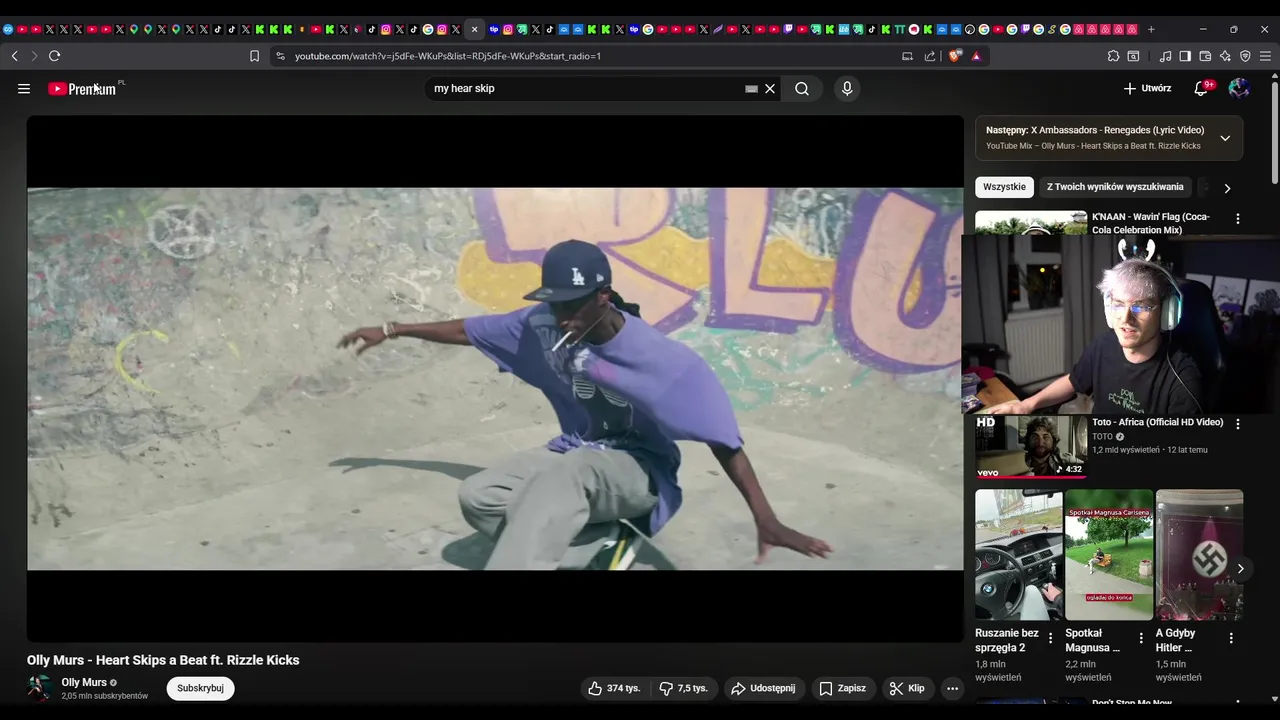Bookmark this page icon

pos(254,56)
